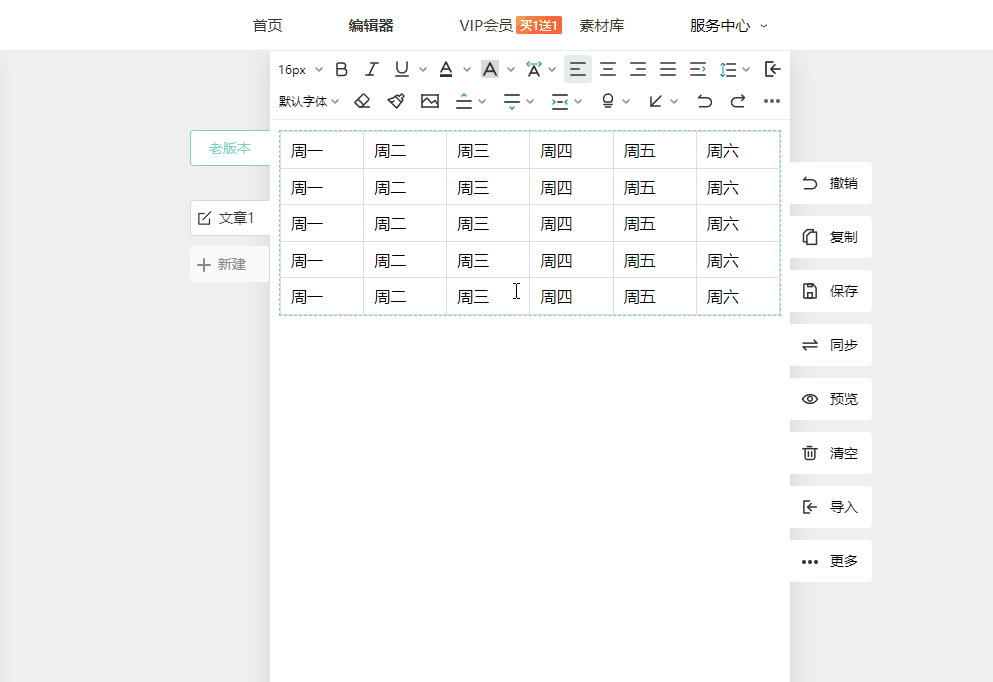Expand the 服务中心 navigation menu
This screenshot has width=993, height=682.
pyautogui.click(x=728, y=25)
